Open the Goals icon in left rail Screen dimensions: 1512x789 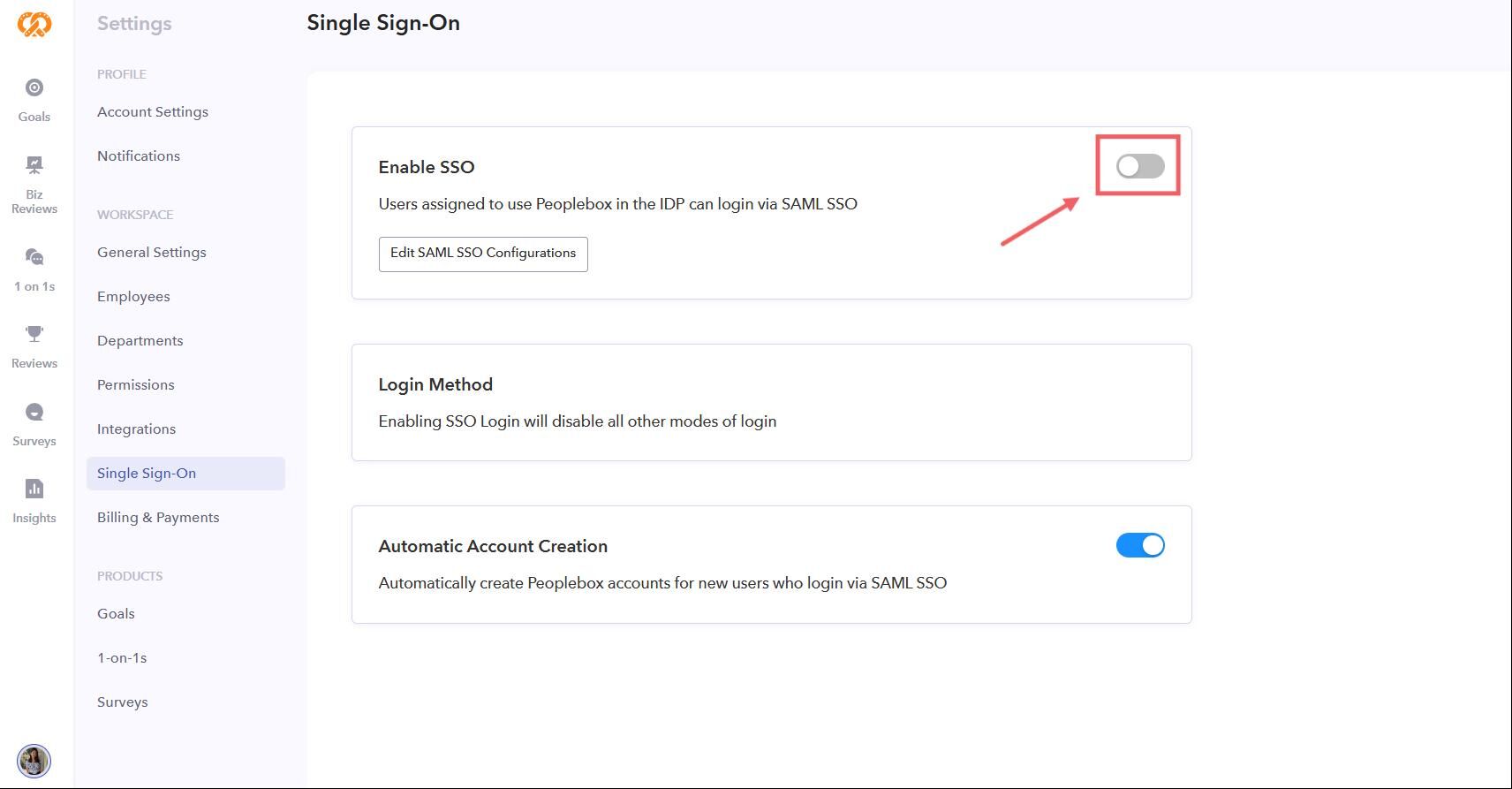tap(34, 87)
